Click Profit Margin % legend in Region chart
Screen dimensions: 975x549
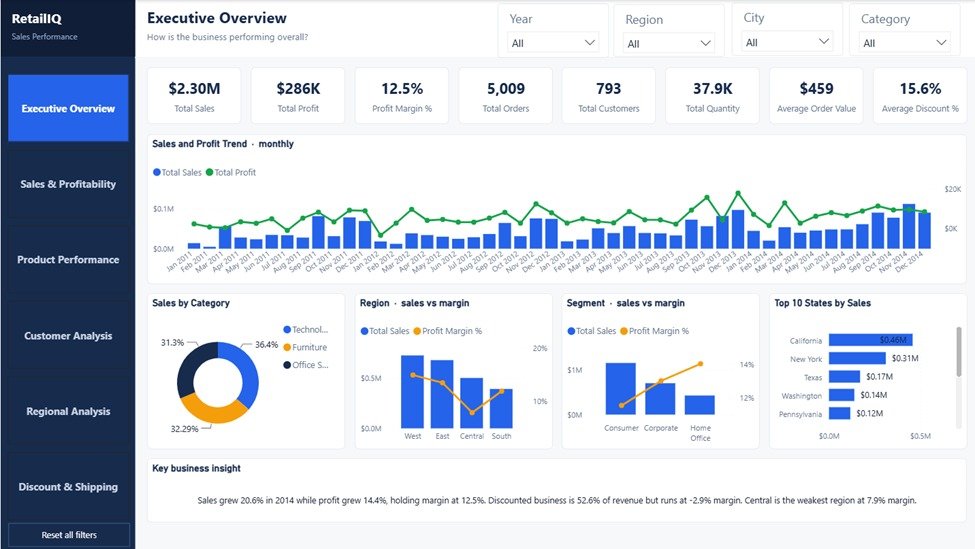click(448, 331)
